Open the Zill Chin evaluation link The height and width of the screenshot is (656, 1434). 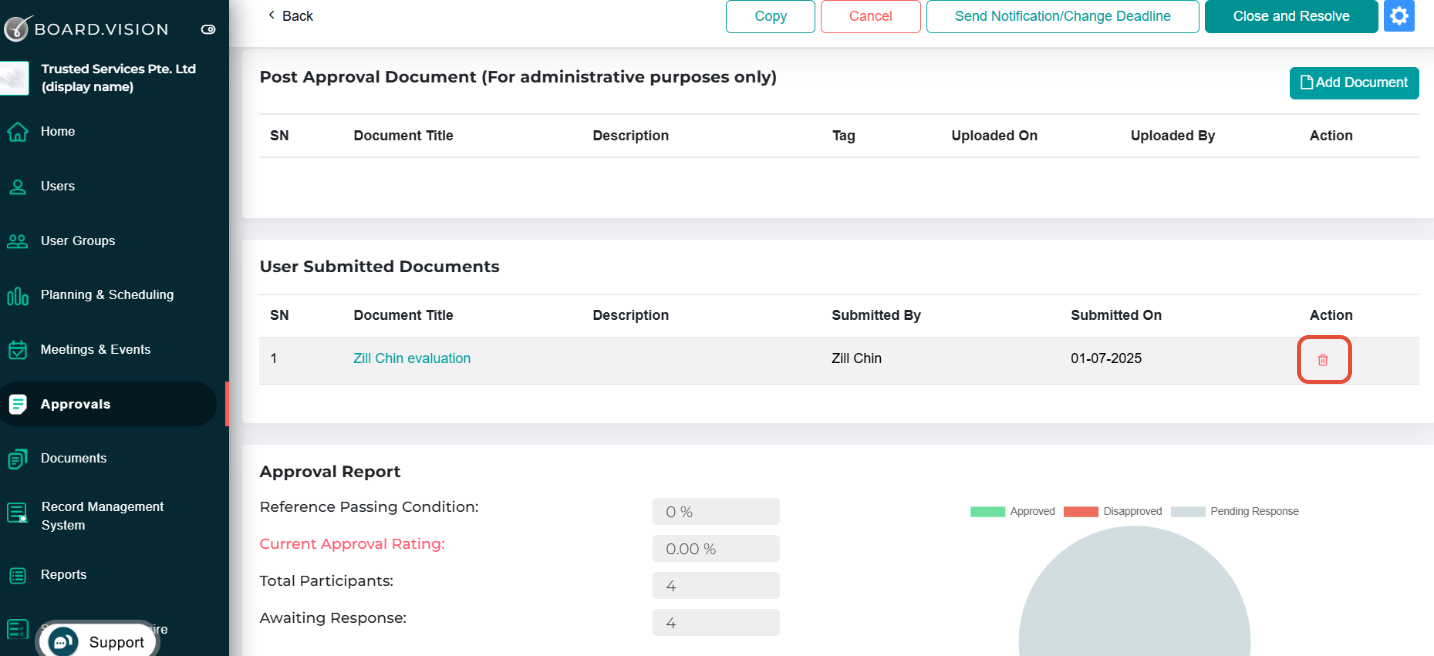(412, 358)
